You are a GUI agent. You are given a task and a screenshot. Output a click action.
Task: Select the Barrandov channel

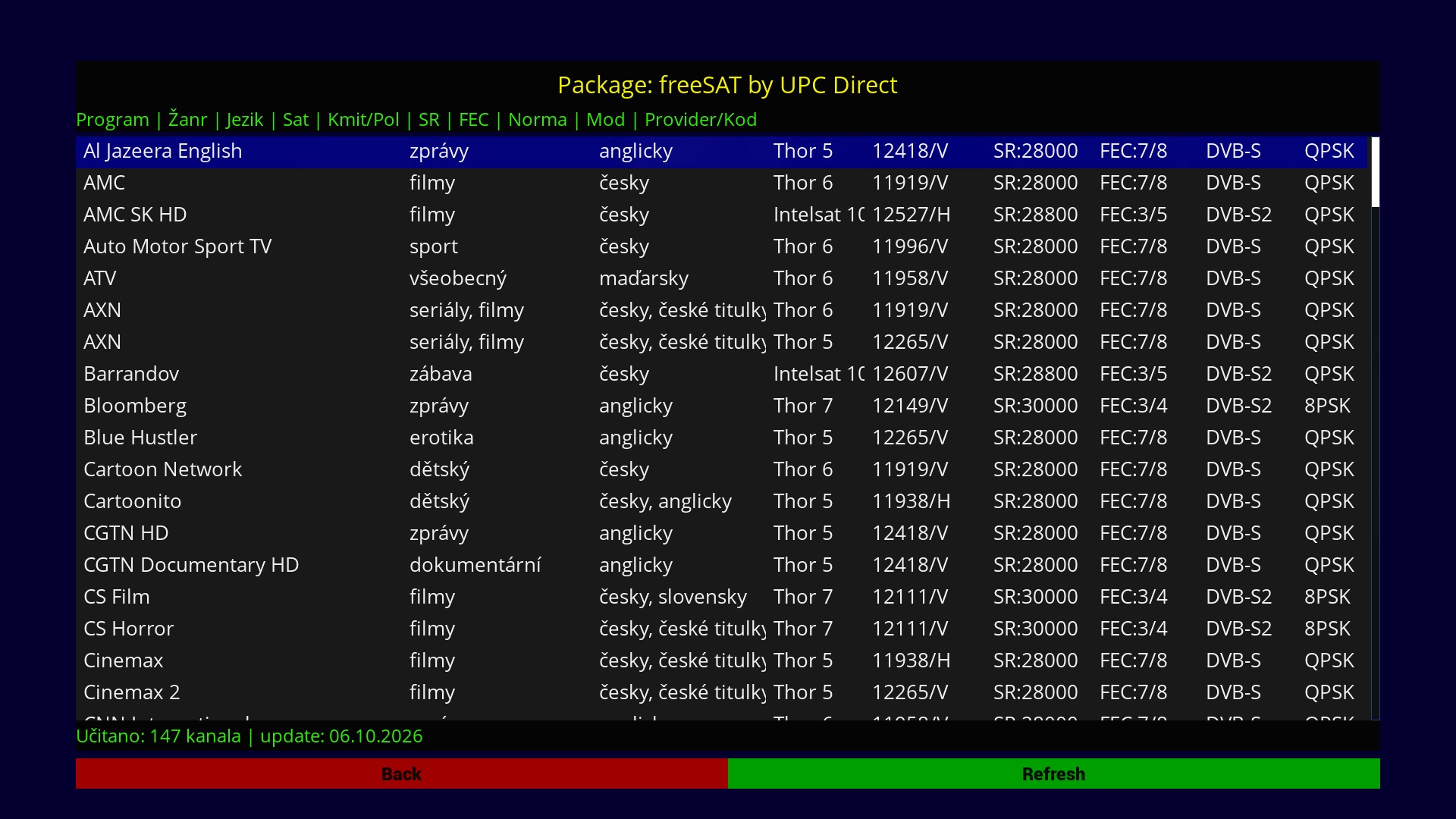pyautogui.click(x=721, y=374)
